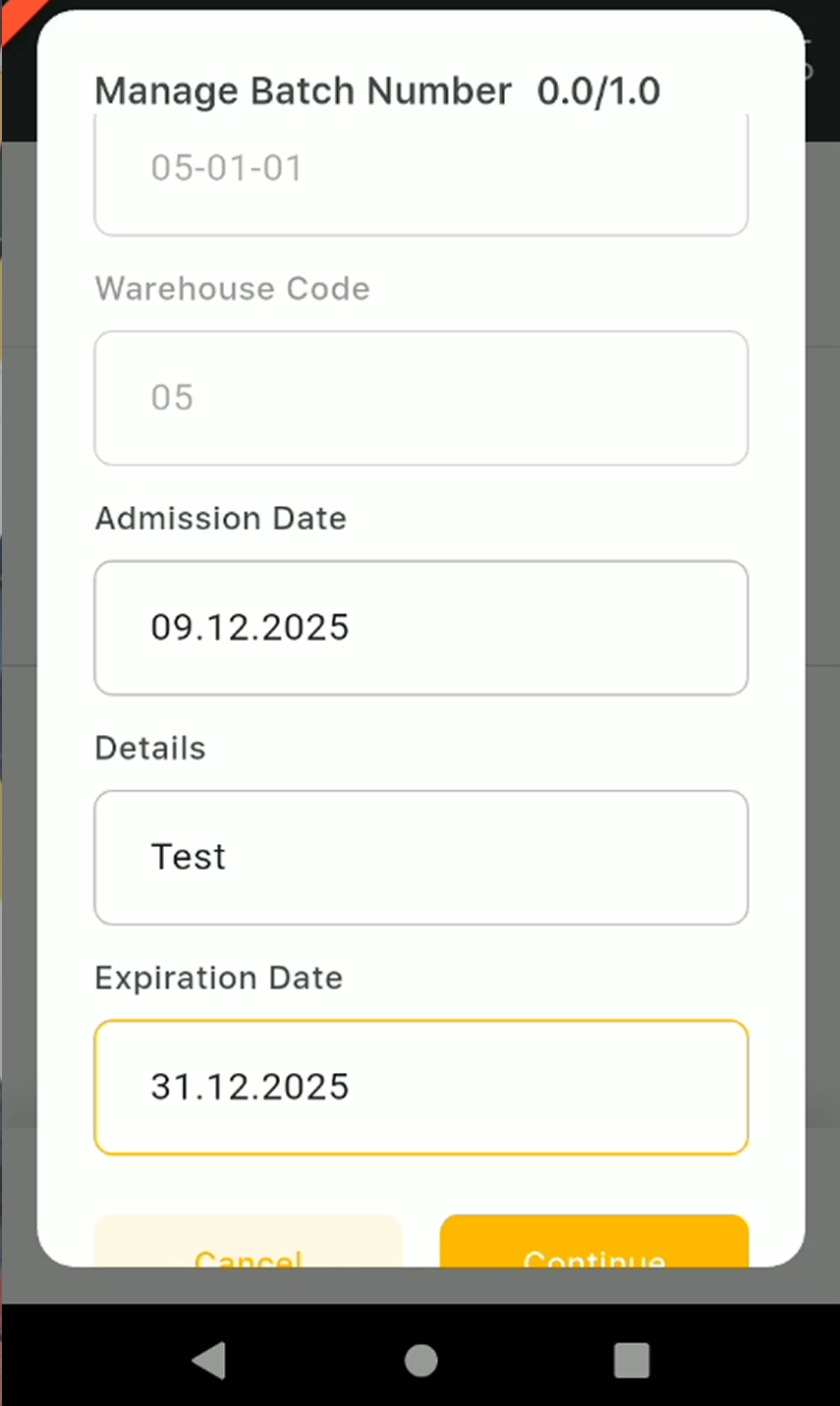
Task: Edit the Details field containing Test
Action: [420, 857]
